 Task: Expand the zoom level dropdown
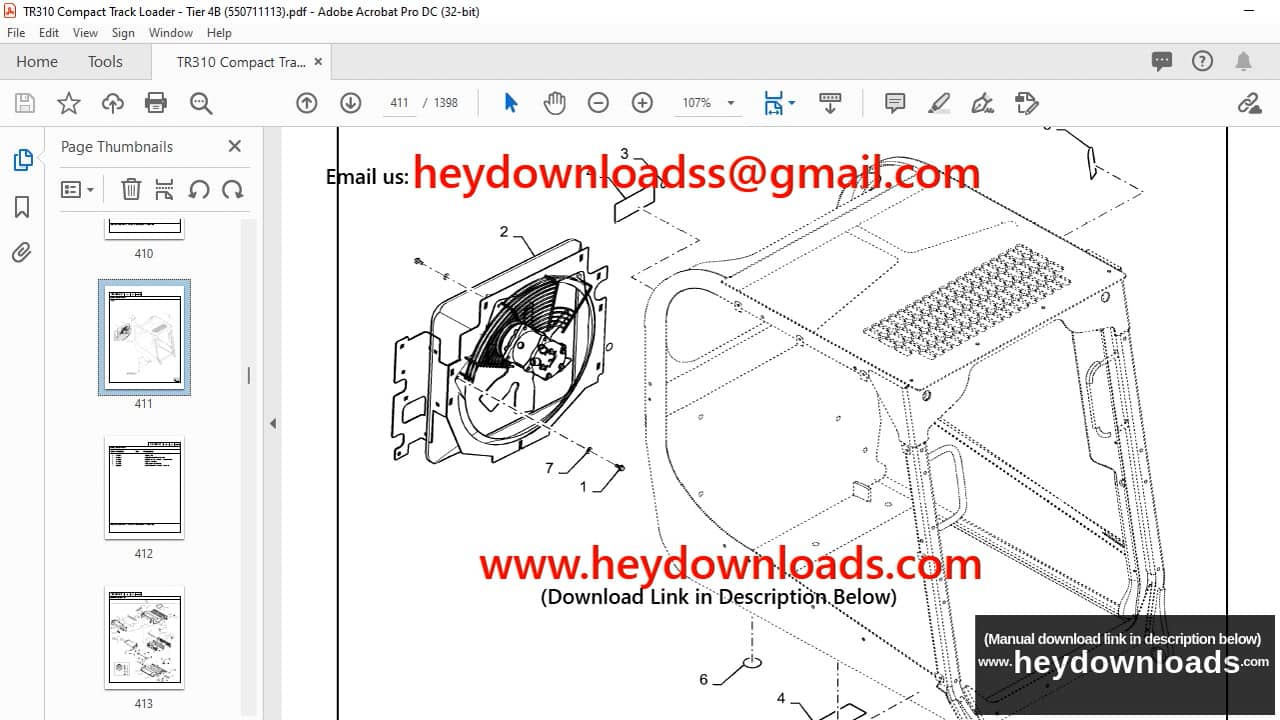(x=731, y=103)
